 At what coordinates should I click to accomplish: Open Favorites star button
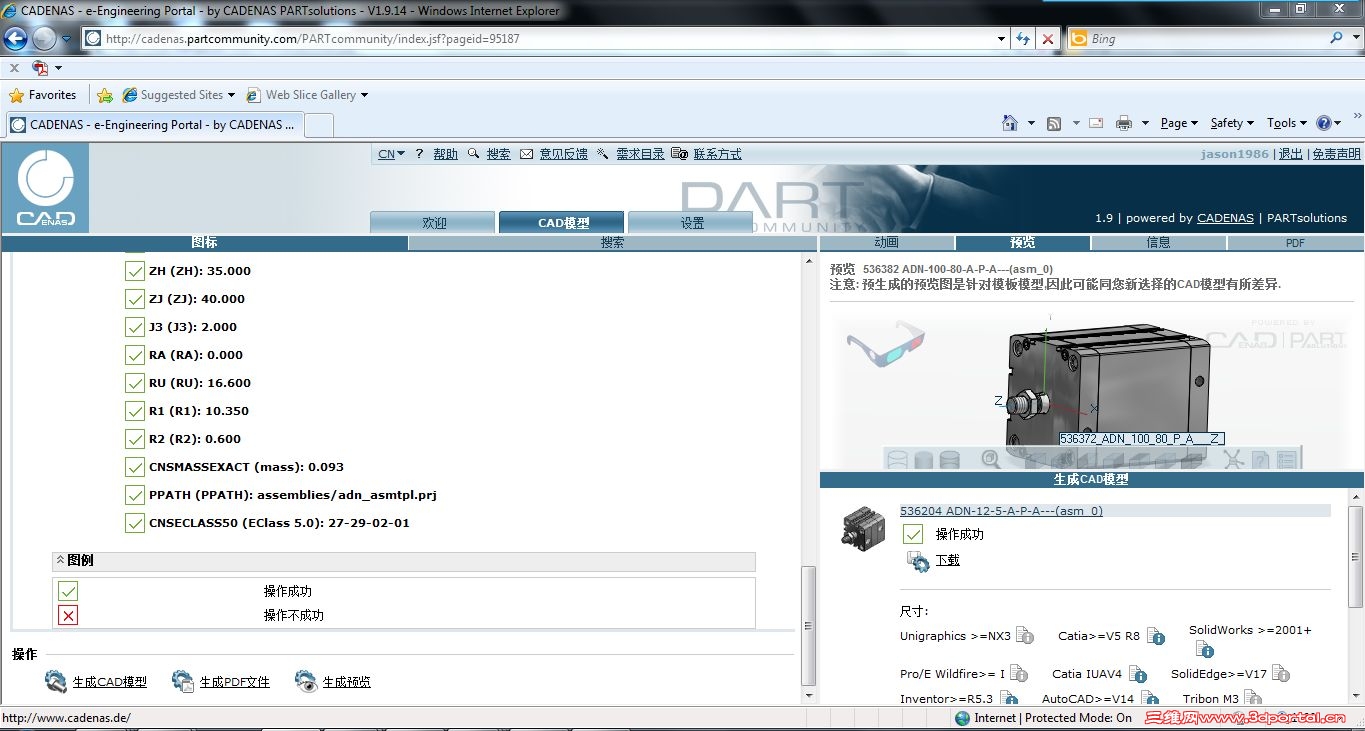point(43,95)
